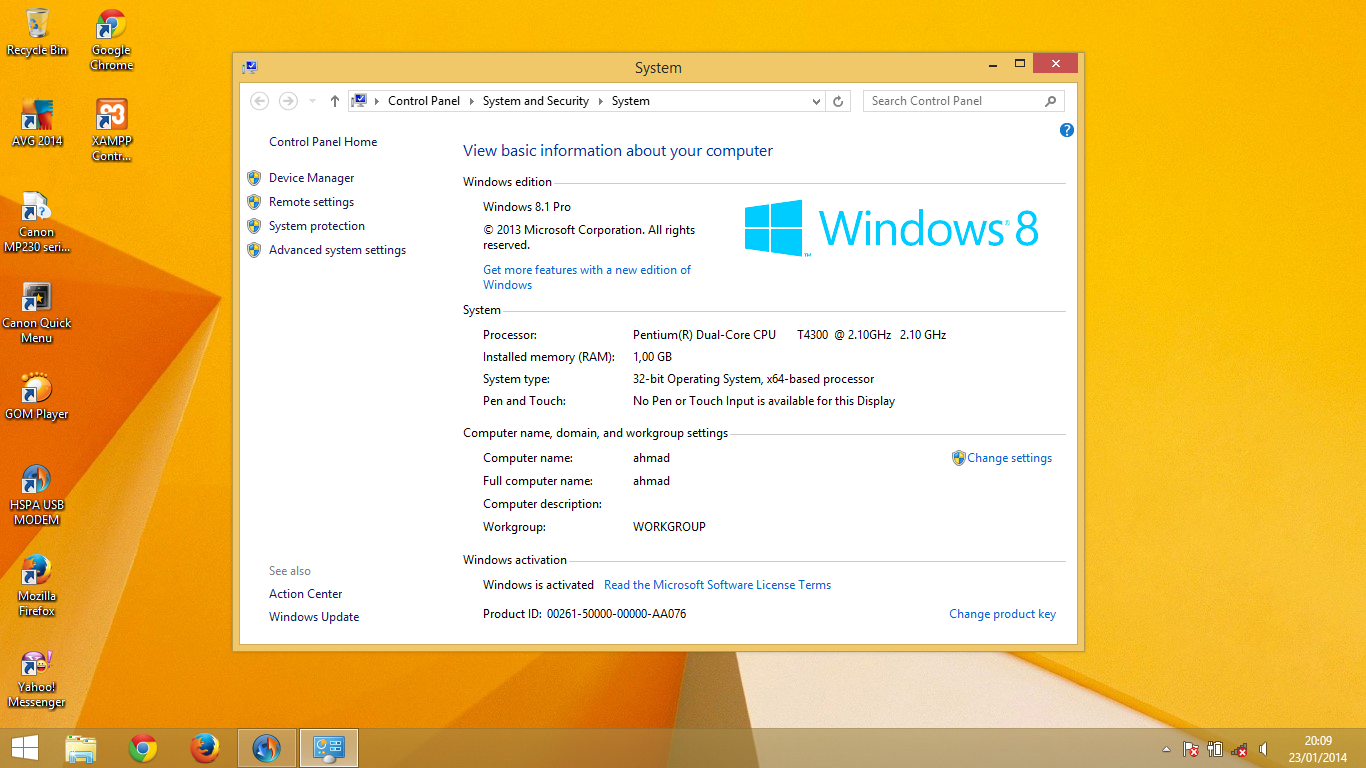Viewport: 1366px width, 768px height.
Task: Click the System window title bar icon
Action: 250,67
